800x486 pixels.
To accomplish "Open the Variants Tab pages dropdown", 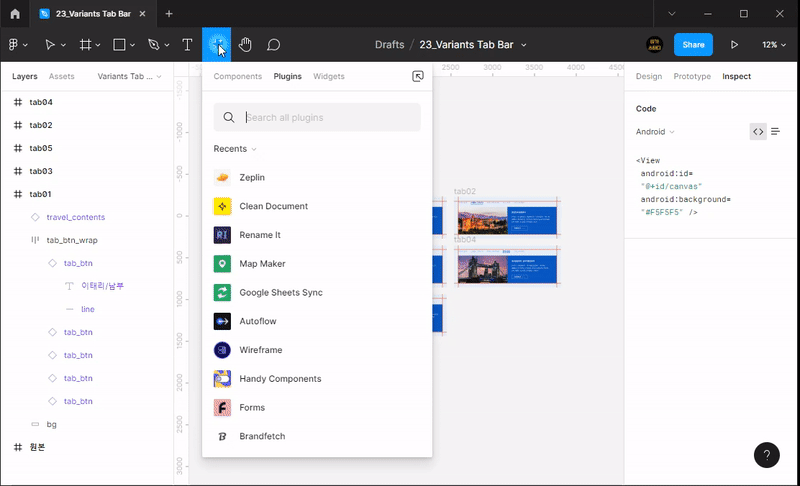I will [x=130, y=76].
